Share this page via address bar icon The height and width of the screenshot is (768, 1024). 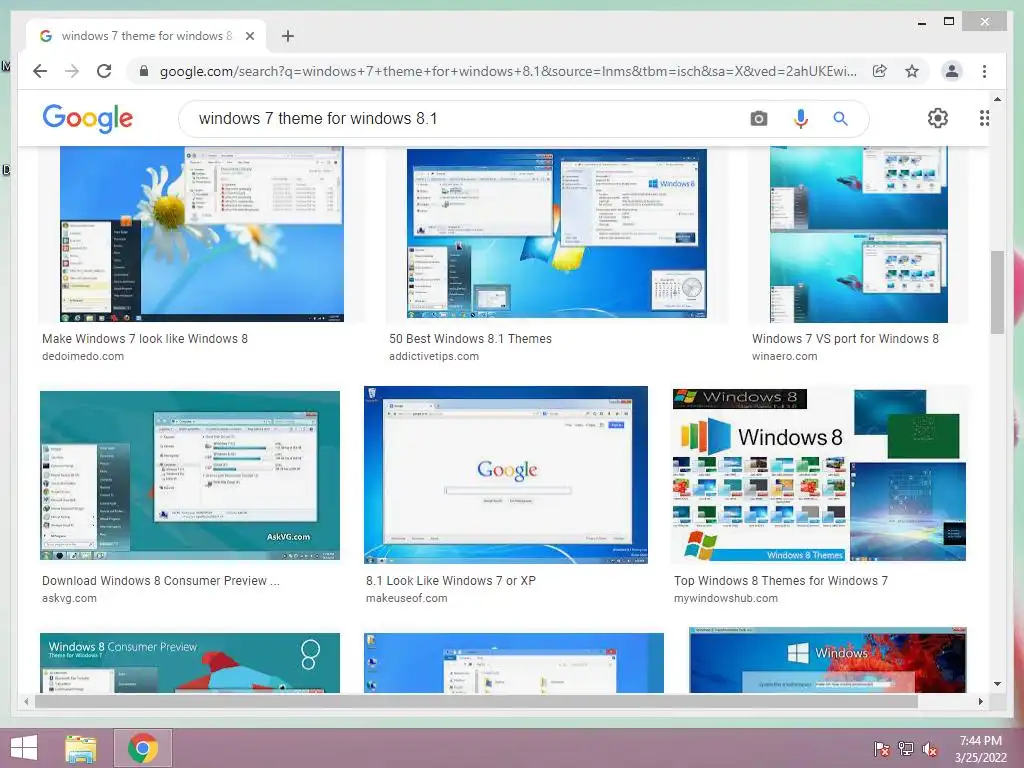pyautogui.click(x=880, y=71)
